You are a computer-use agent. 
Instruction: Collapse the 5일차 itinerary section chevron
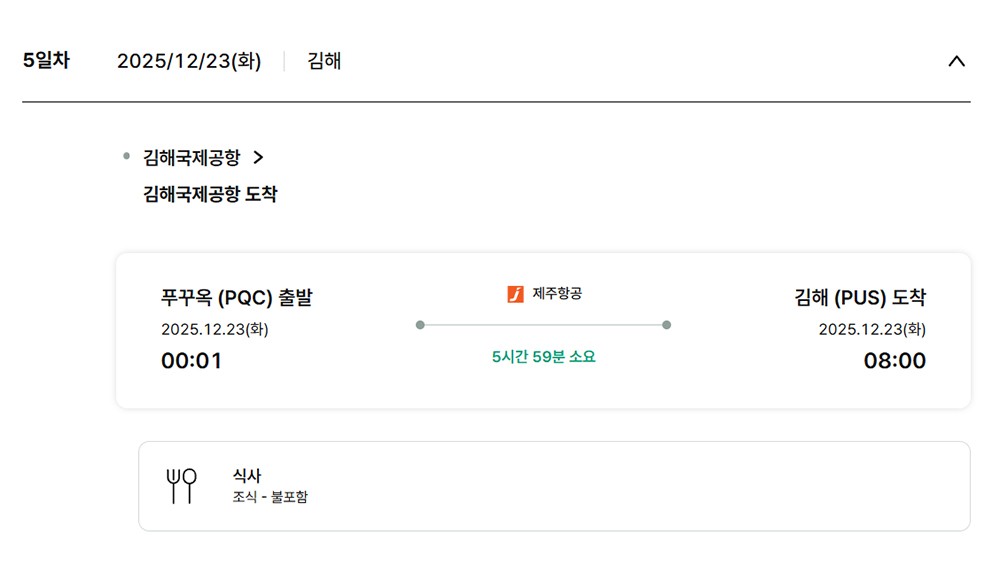pos(956,61)
